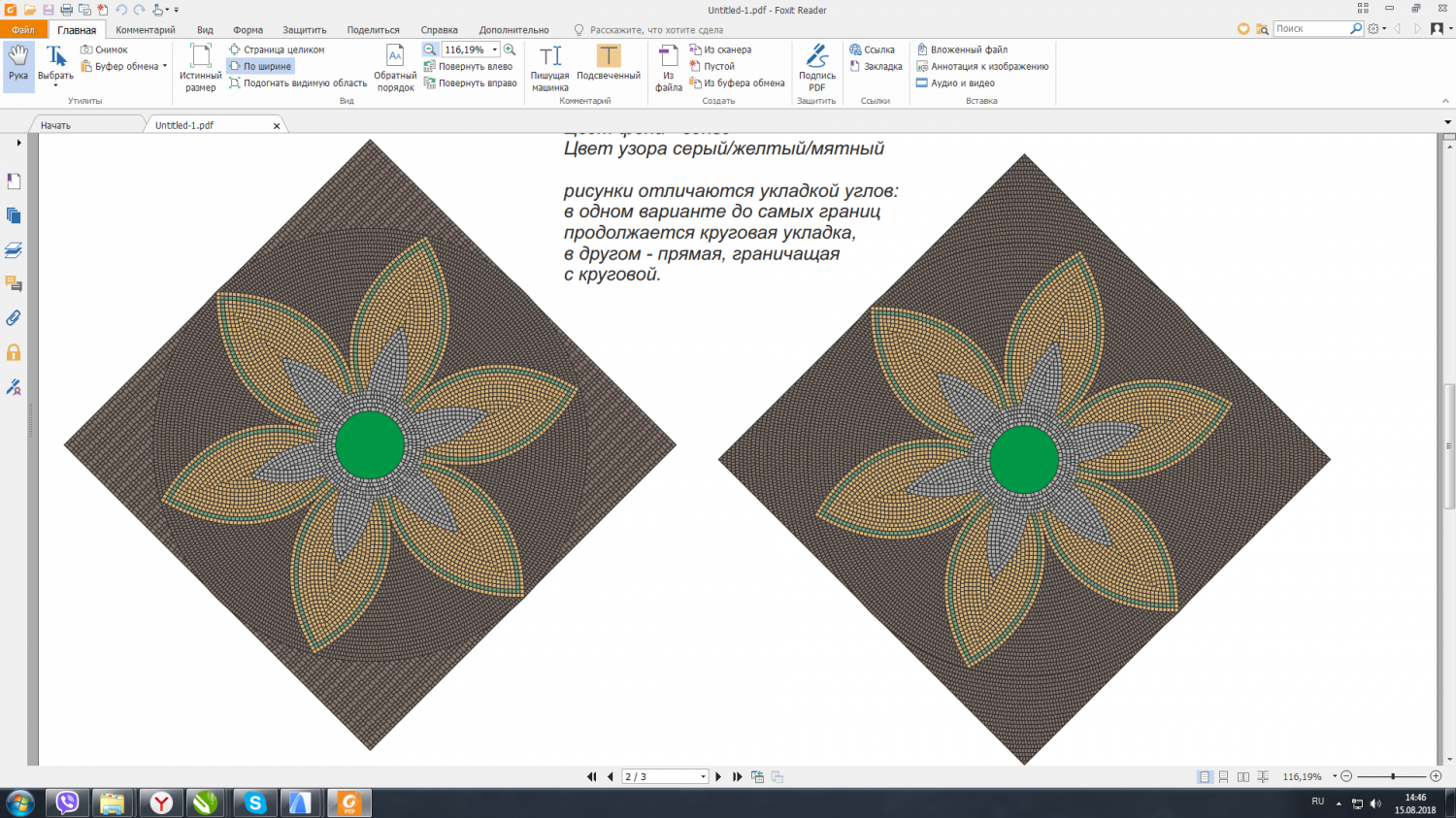Enable facing pages view mode
Image resolution: width=1456 pixels, height=818 pixels.
(1243, 777)
